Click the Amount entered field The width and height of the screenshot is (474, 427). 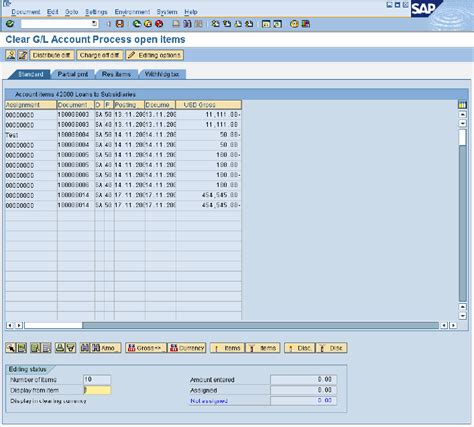coord(303,380)
